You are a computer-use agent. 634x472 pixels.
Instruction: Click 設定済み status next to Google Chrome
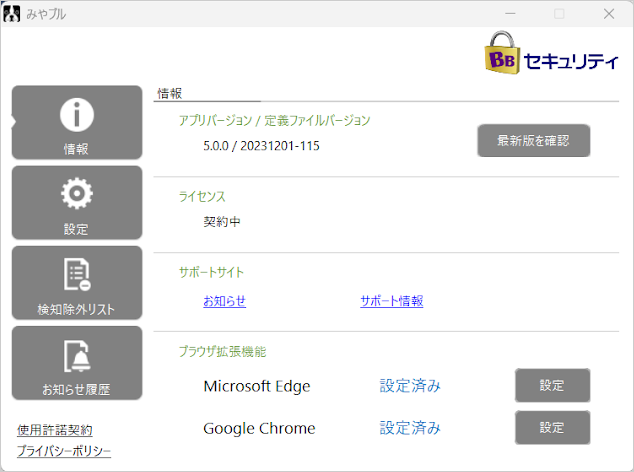(x=410, y=428)
